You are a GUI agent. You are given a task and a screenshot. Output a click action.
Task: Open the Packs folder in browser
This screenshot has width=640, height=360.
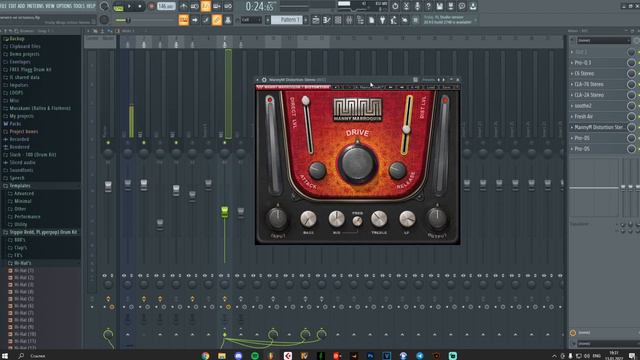(x=15, y=124)
